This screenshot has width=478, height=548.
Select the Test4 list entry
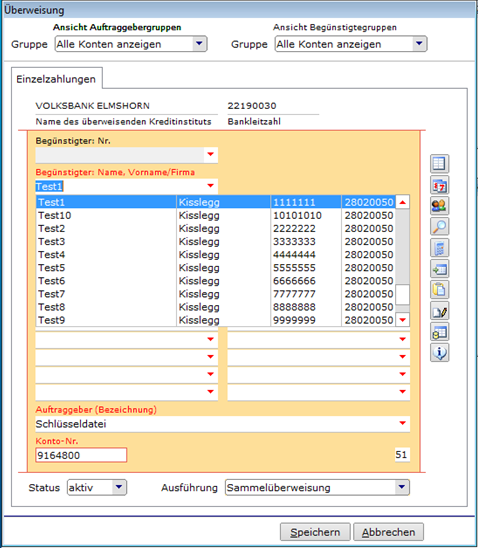tap(216, 254)
